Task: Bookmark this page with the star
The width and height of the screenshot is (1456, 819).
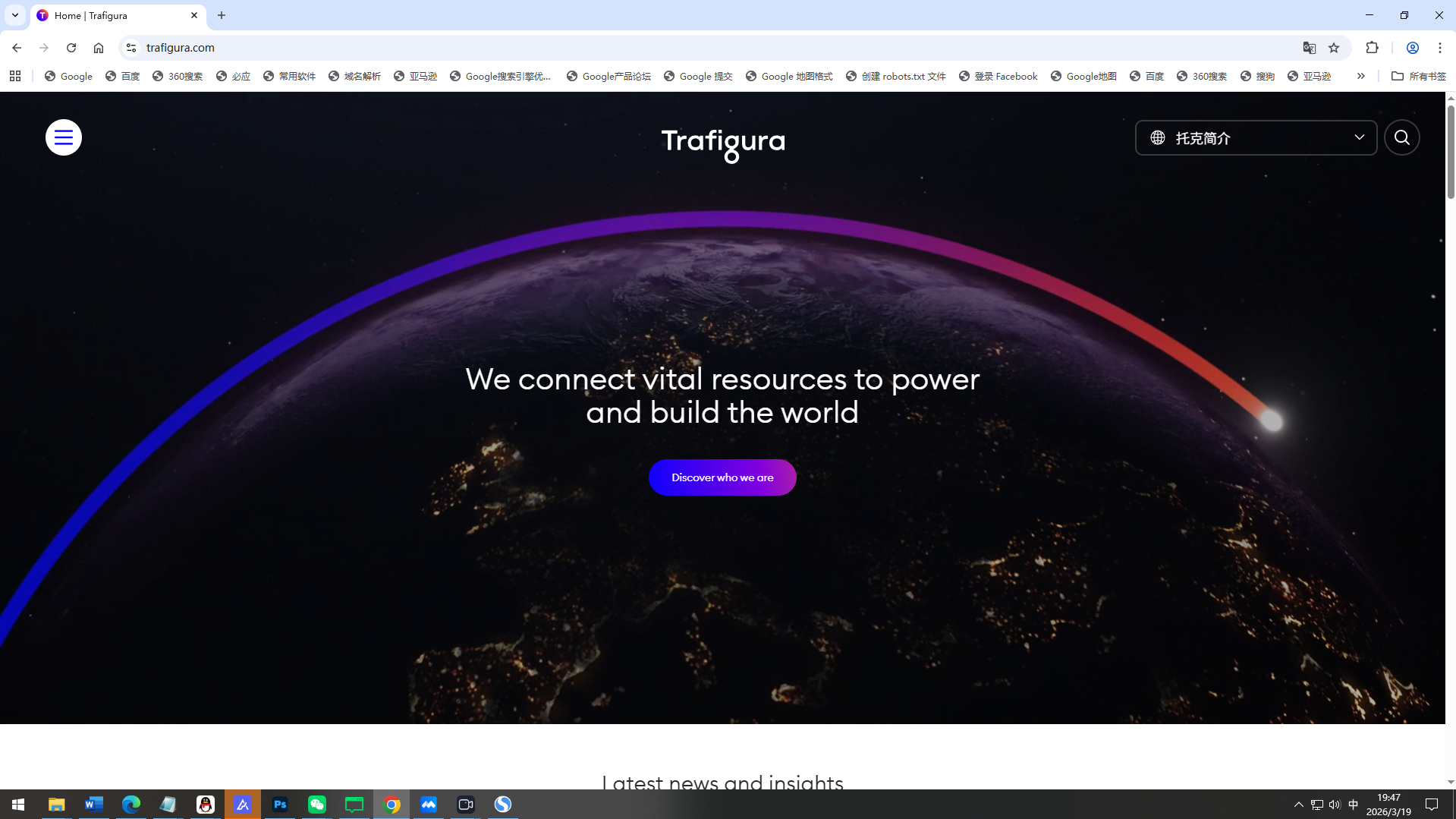Action: (x=1334, y=48)
